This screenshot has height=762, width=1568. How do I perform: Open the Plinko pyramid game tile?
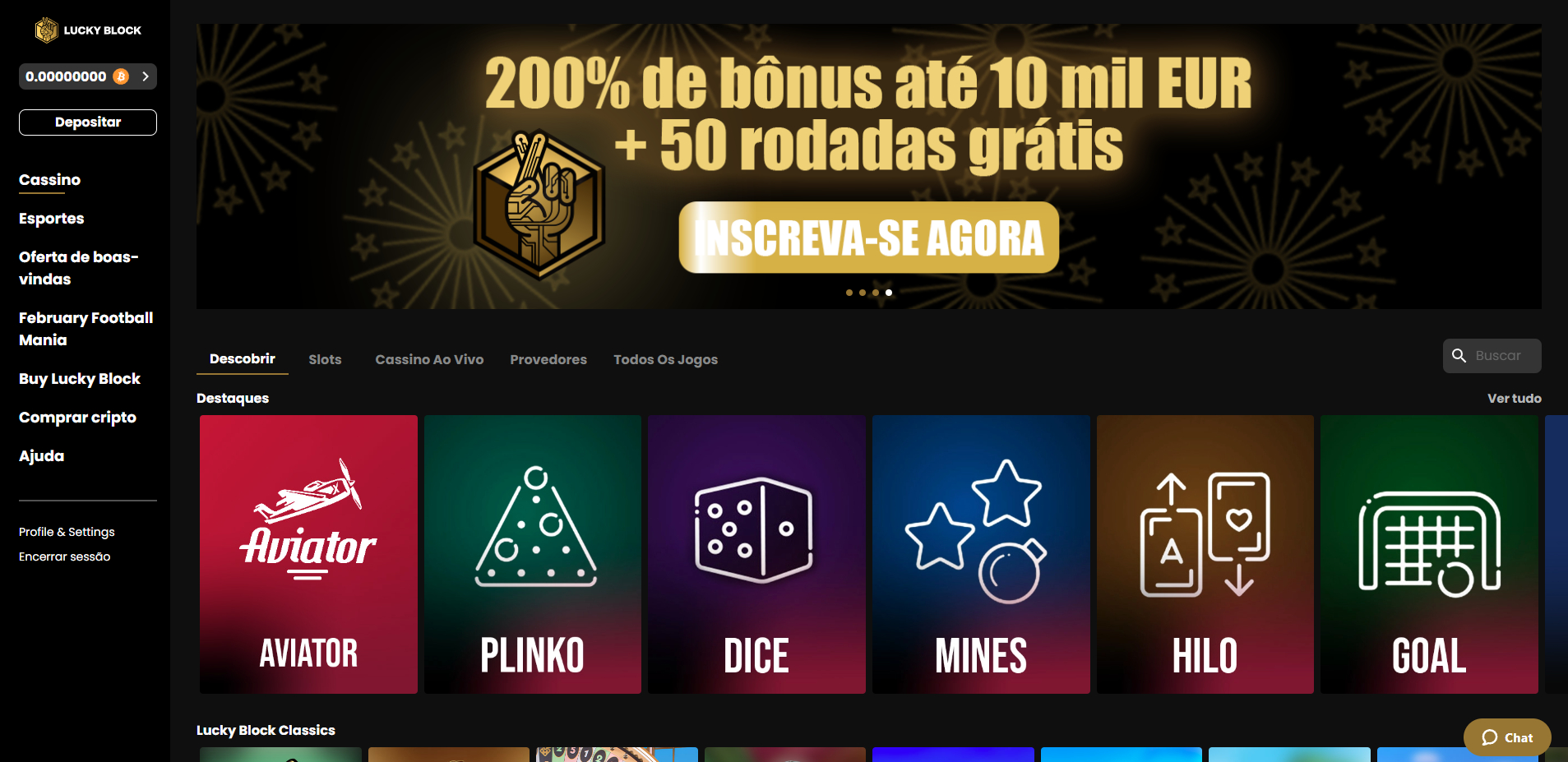(x=533, y=554)
